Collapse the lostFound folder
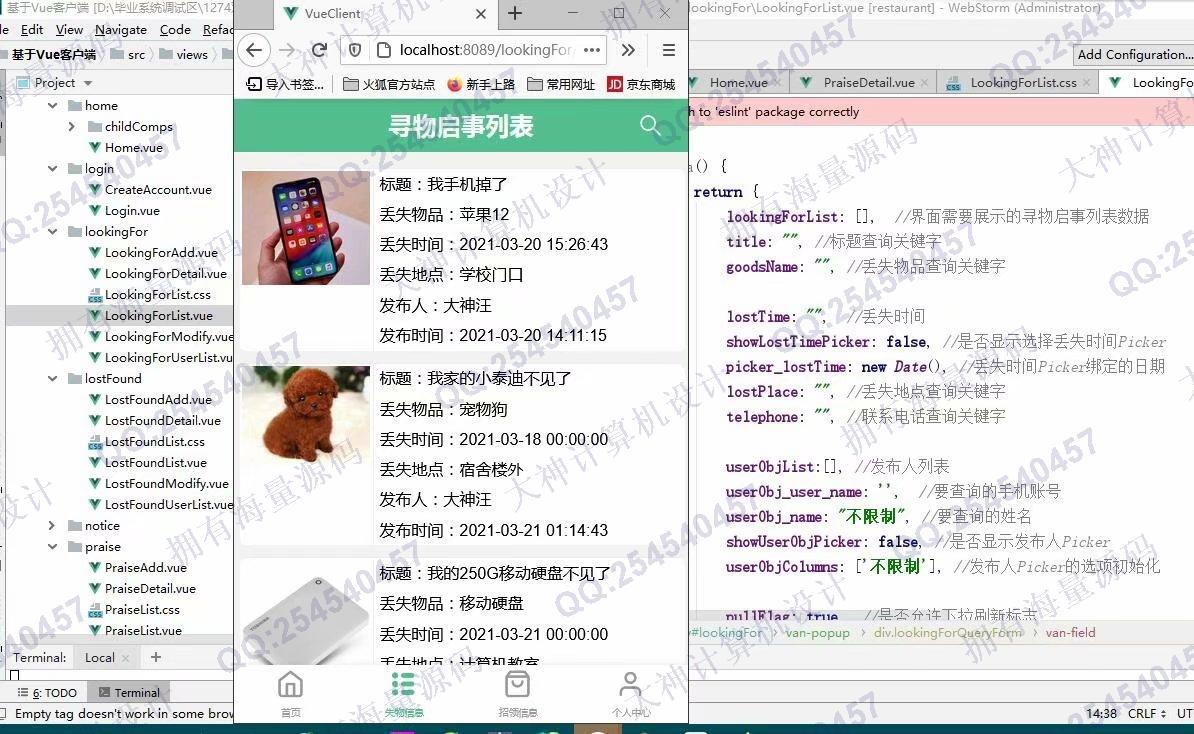The image size is (1194, 734). click(x=53, y=378)
